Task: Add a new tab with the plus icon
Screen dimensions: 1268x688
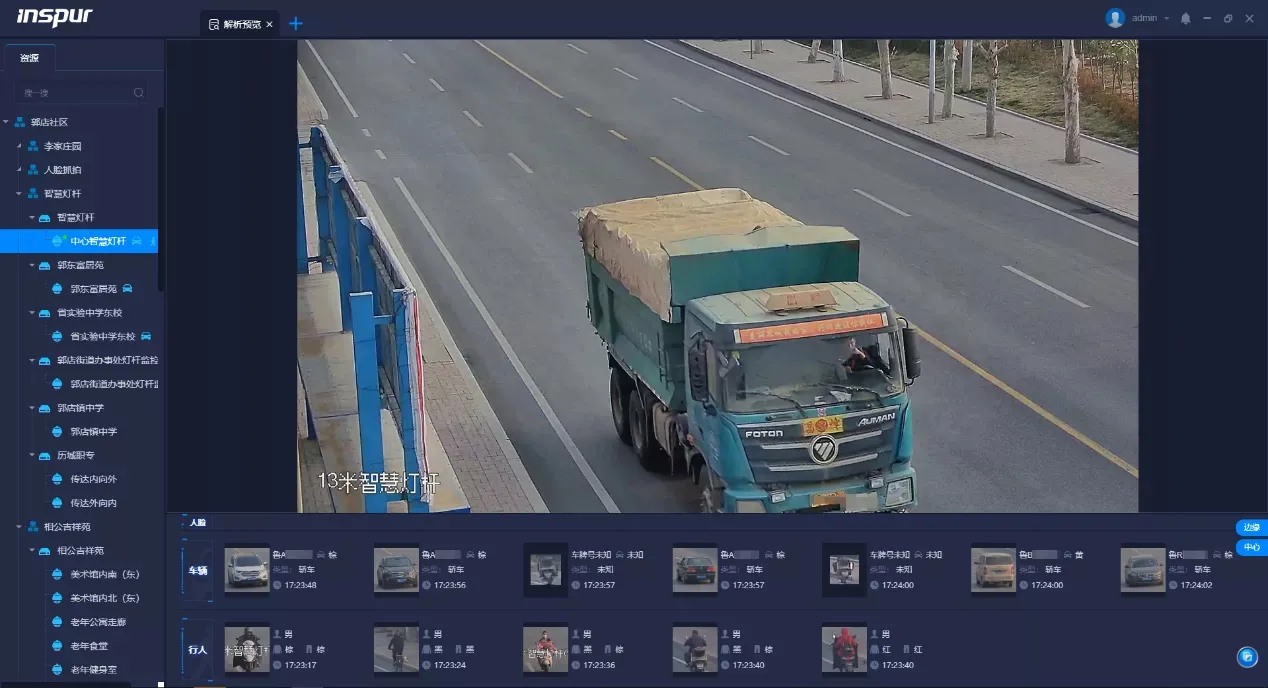Action: (296, 24)
